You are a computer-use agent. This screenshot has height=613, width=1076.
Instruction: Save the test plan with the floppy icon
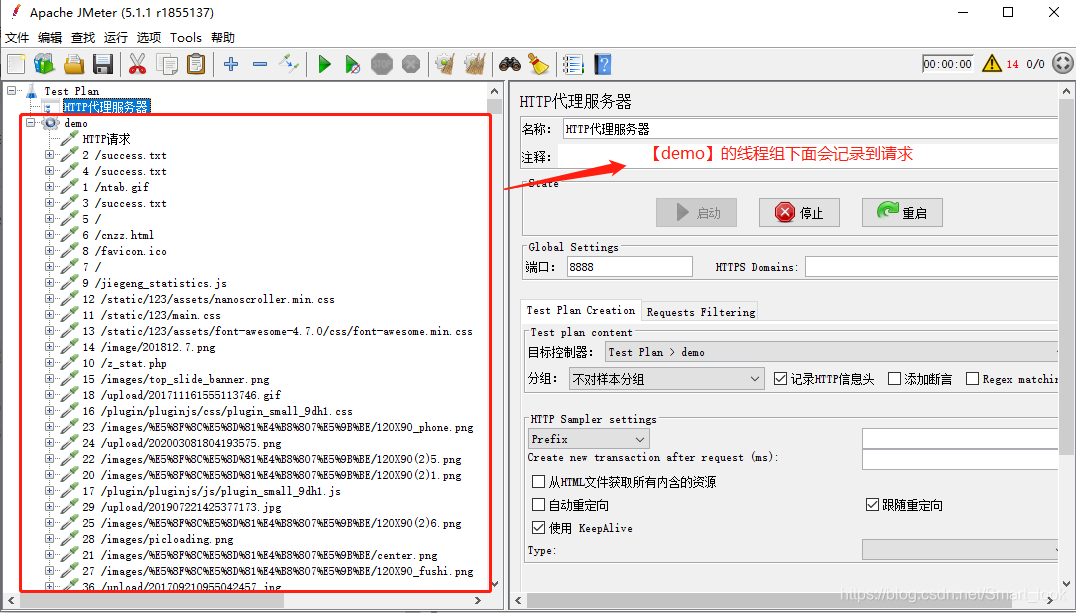pos(103,65)
